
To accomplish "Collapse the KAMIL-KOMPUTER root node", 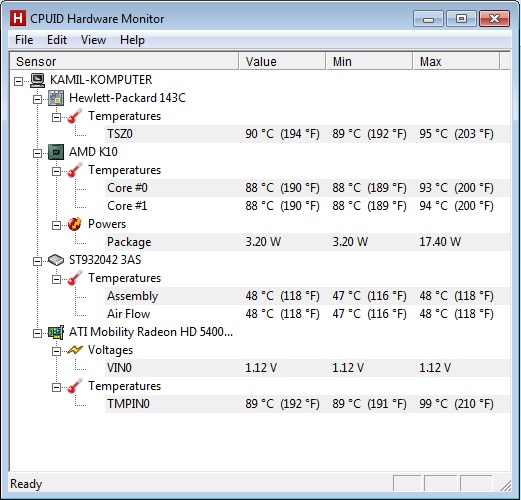I will (19, 81).
